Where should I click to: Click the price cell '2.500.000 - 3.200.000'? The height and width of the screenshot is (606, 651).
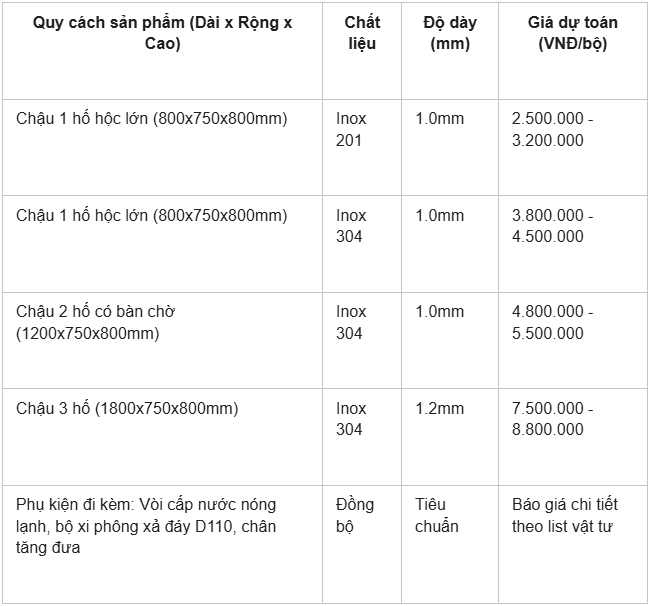click(573, 148)
